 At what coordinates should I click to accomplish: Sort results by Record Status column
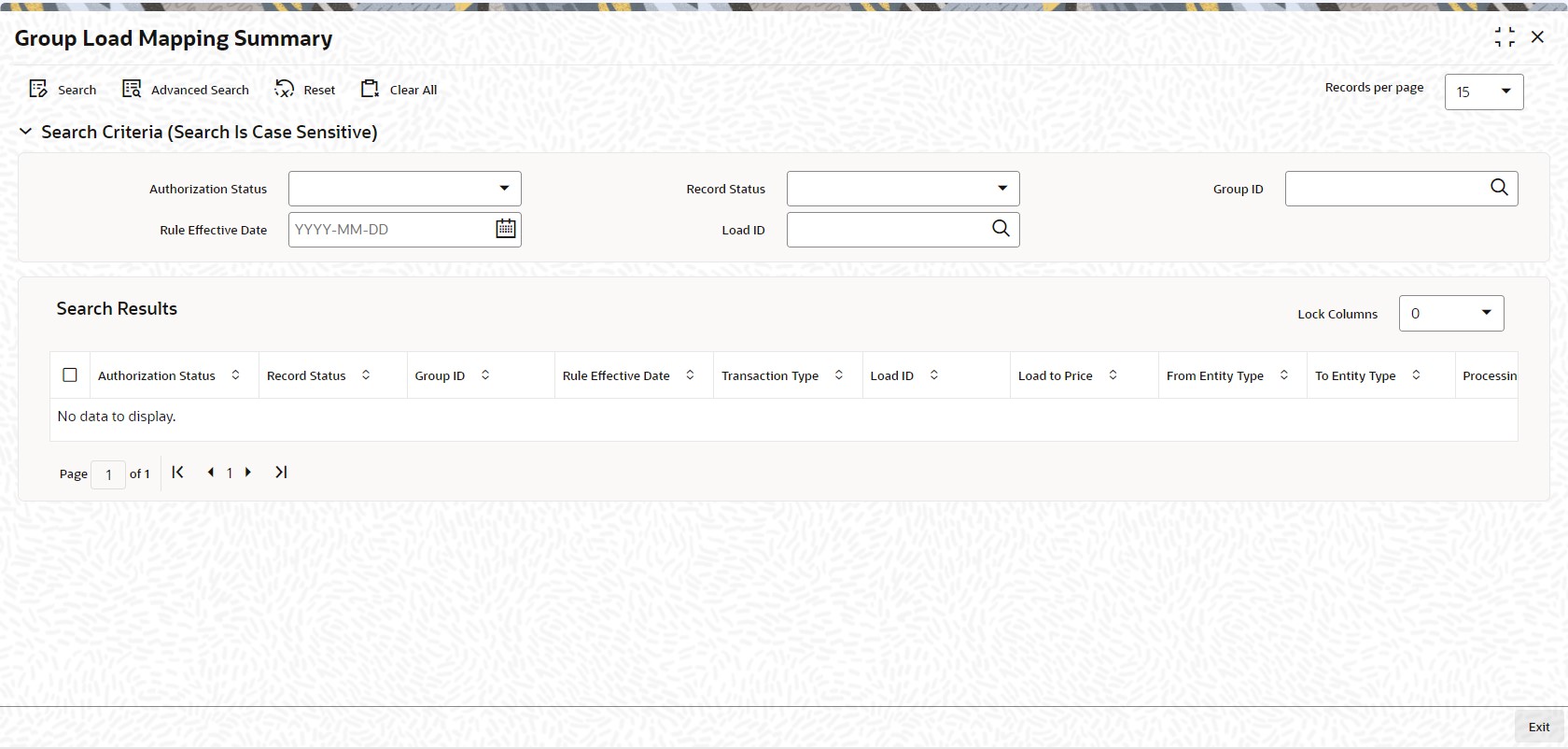click(366, 375)
